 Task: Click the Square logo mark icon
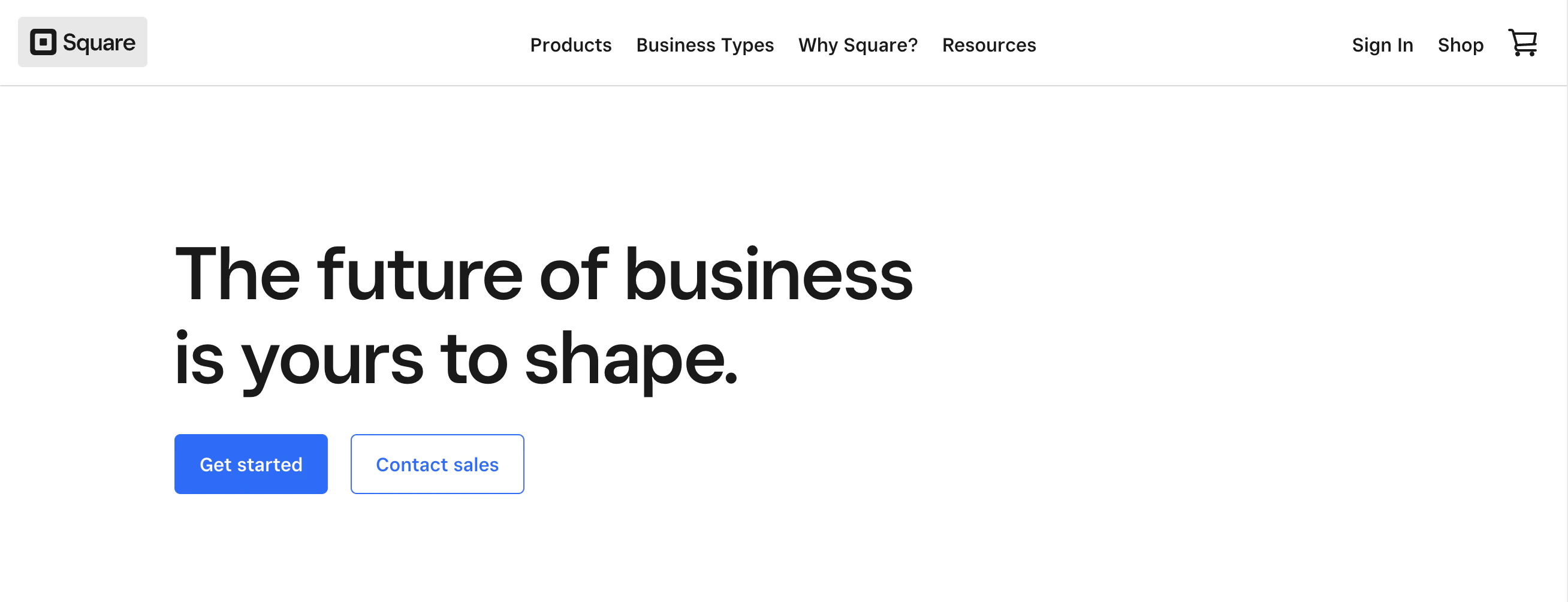tap(43, 42)
